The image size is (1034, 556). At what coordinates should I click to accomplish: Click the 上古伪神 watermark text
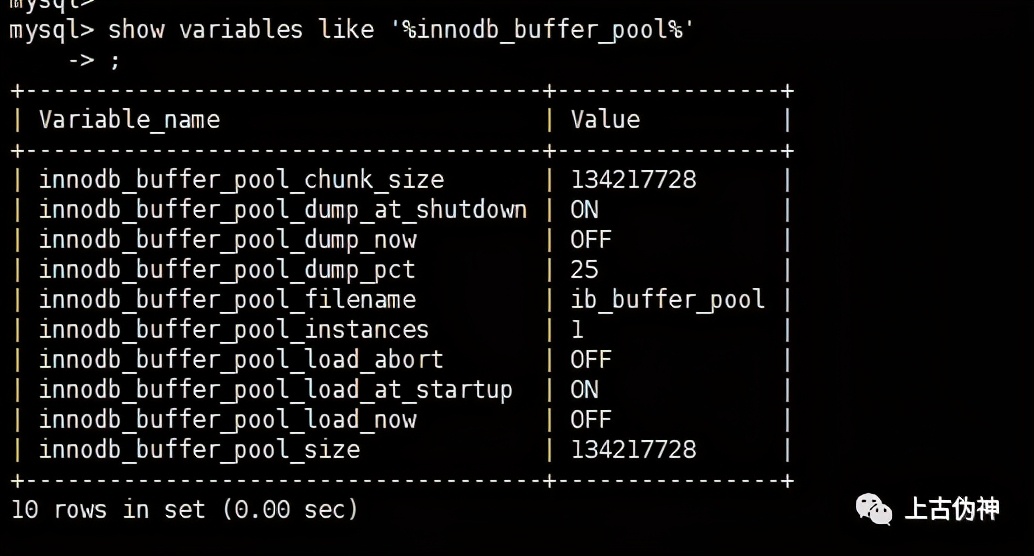click(952, 509)
